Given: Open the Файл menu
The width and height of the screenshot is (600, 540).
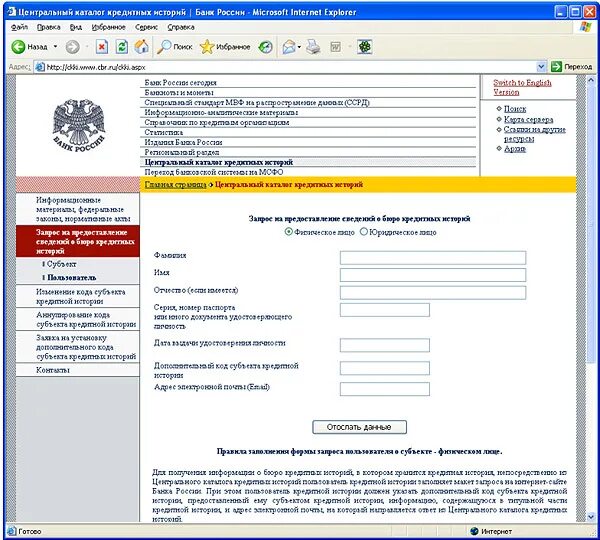Looking at the screenshot, I should [19, 27].
